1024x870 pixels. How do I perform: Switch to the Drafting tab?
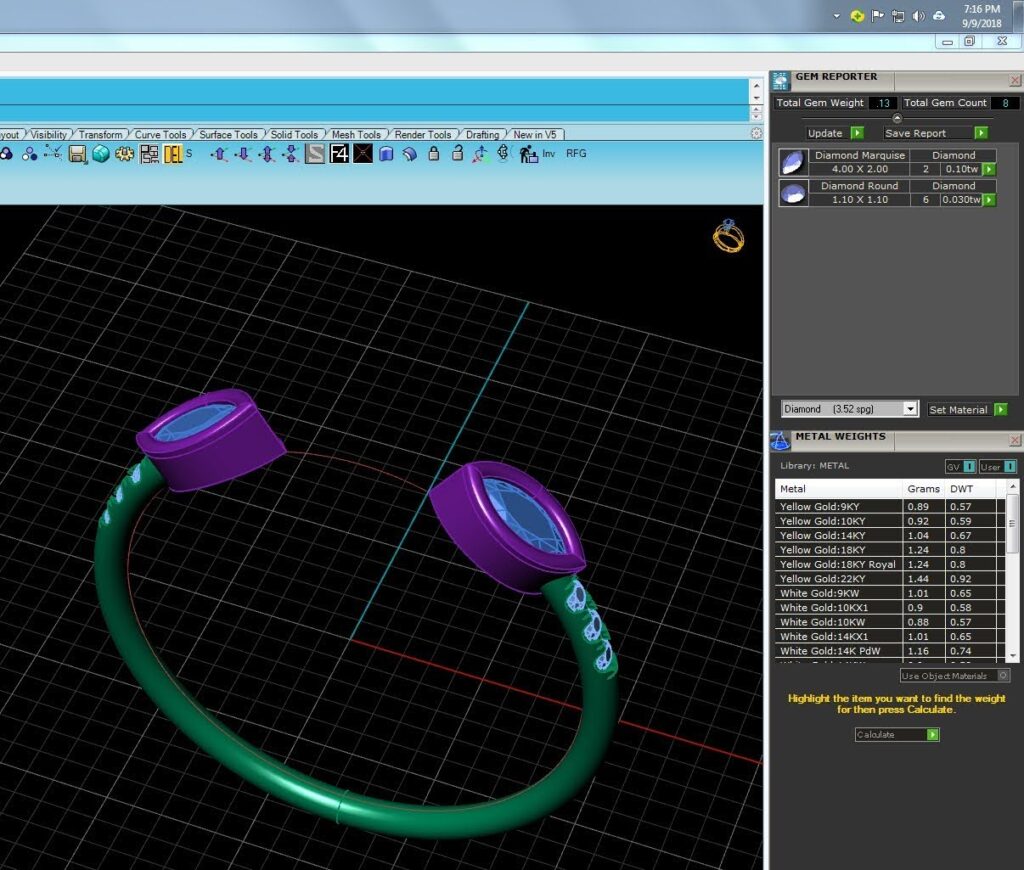483,135
